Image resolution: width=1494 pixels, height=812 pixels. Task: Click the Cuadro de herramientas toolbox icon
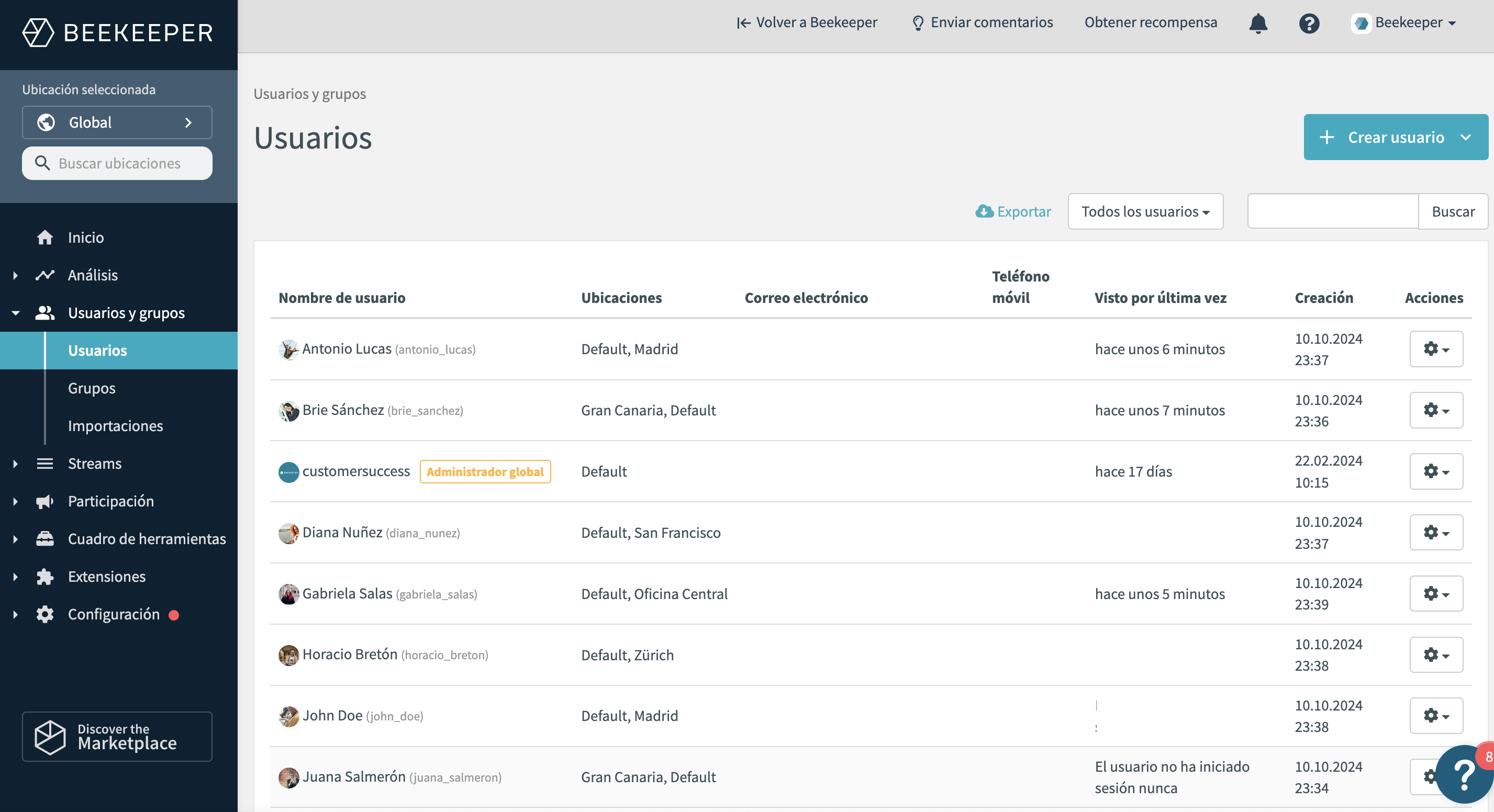44,539
